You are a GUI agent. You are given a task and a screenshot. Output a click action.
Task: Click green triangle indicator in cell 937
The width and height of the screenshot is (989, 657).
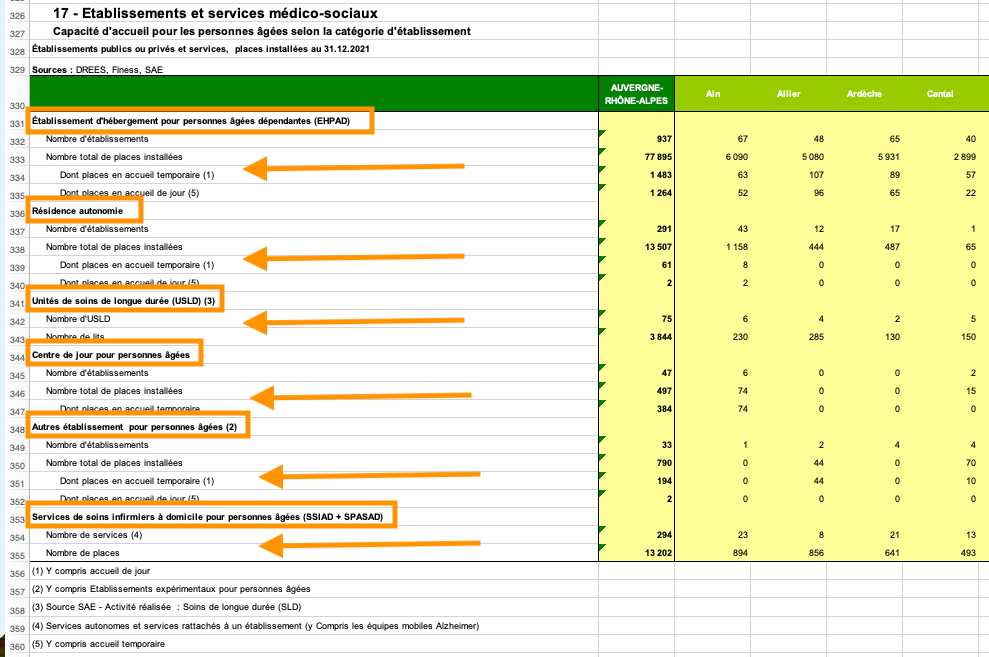tap(601, 133)
